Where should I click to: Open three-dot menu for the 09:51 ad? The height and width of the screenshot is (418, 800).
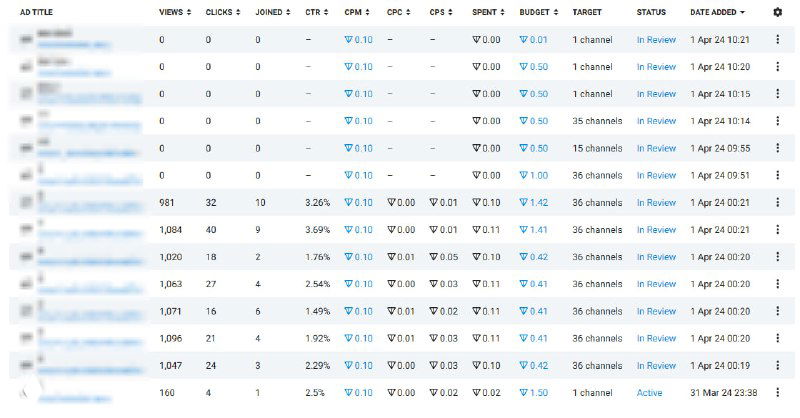point(778,175)
